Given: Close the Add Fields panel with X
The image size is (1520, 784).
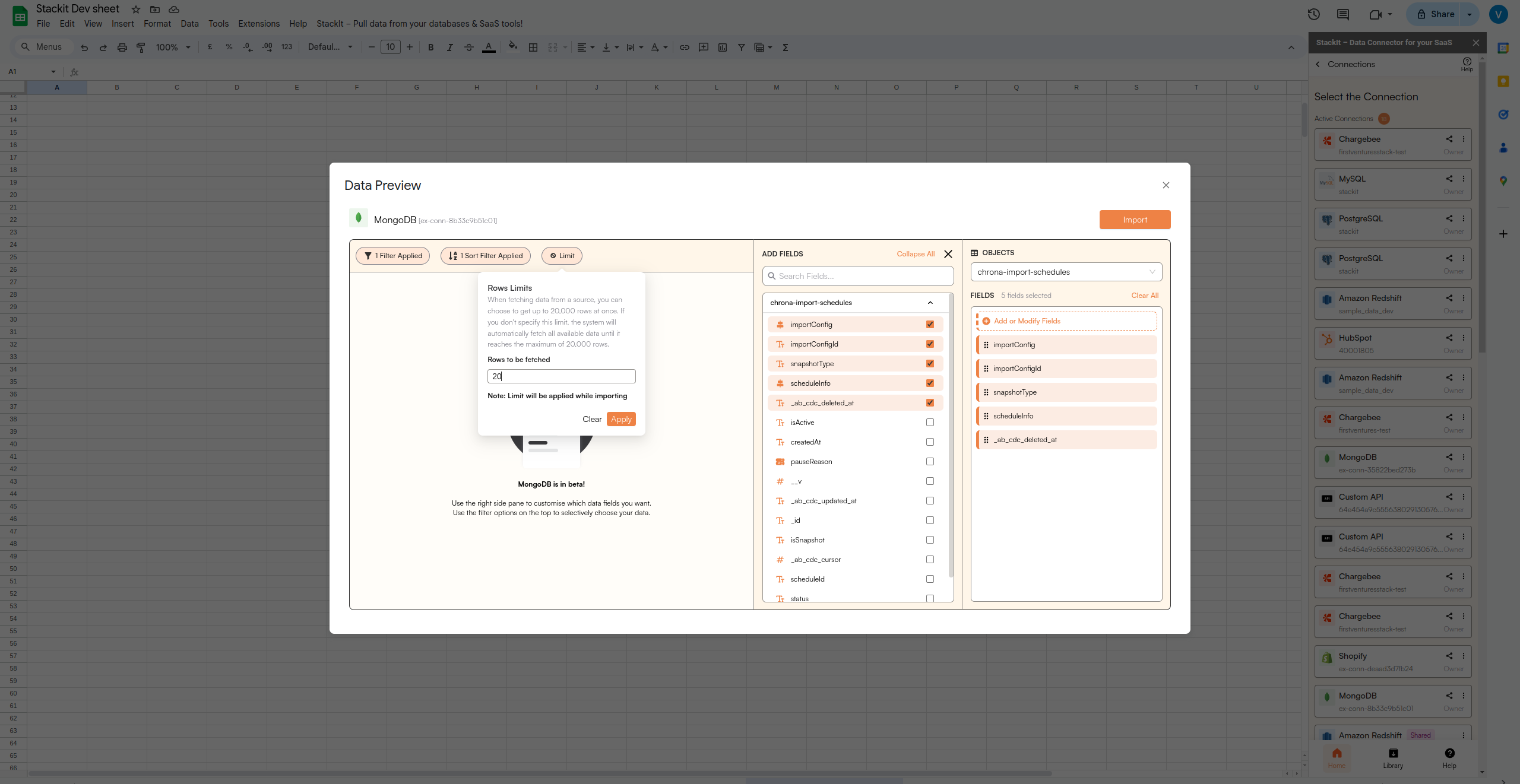Looking at the screenshot, I should pyautogui.click(x=948, y=254).
